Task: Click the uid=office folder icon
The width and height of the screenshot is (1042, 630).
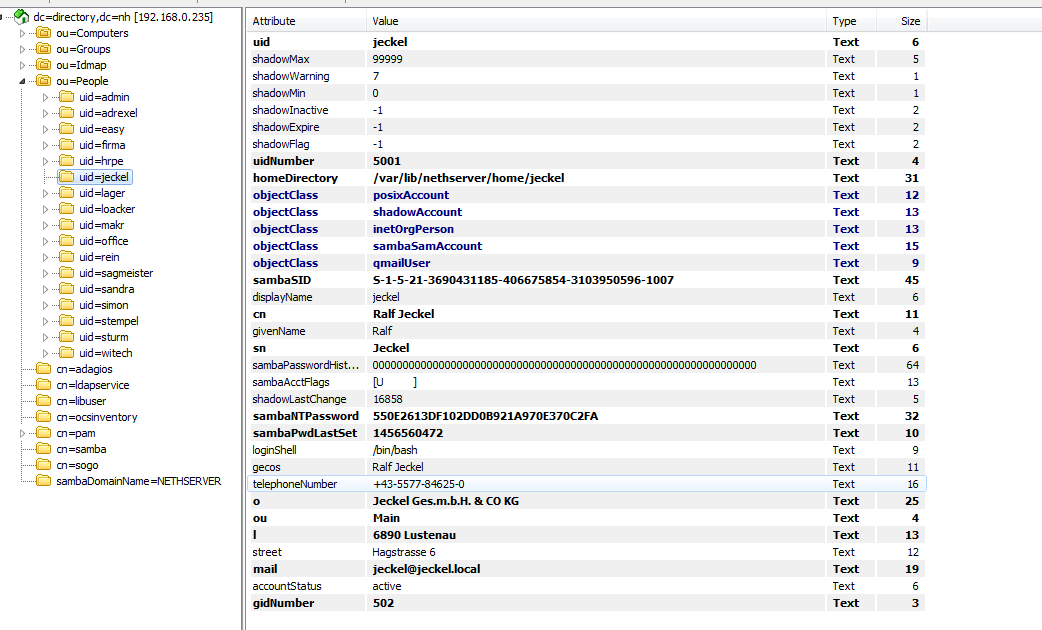Action: 66,241
